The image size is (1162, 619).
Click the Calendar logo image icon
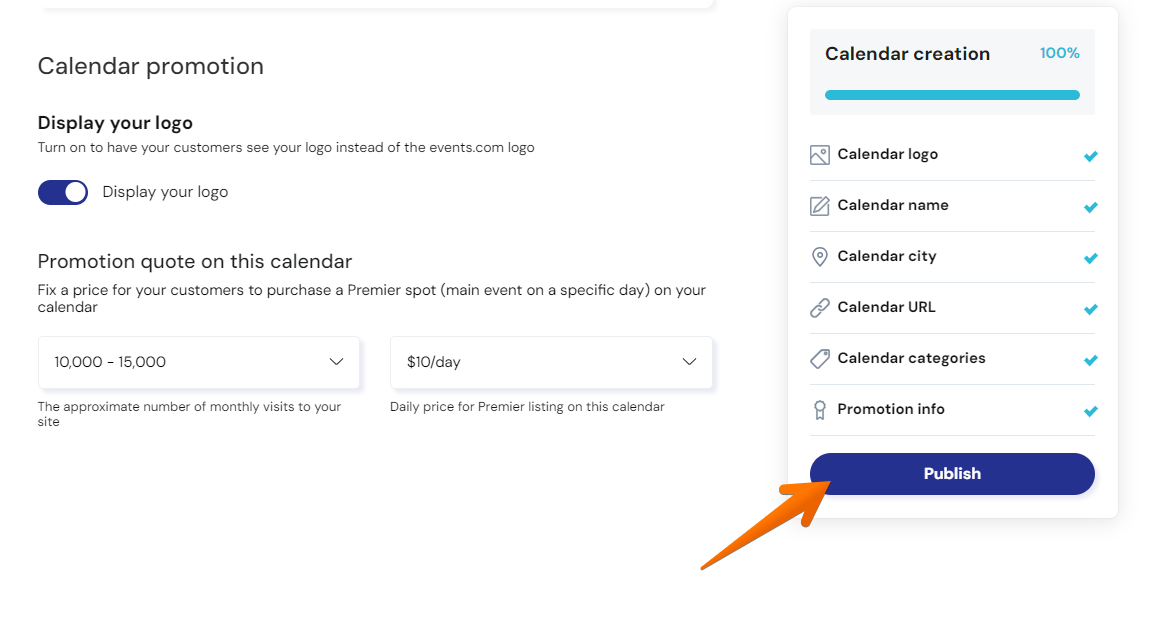point(820,155)
